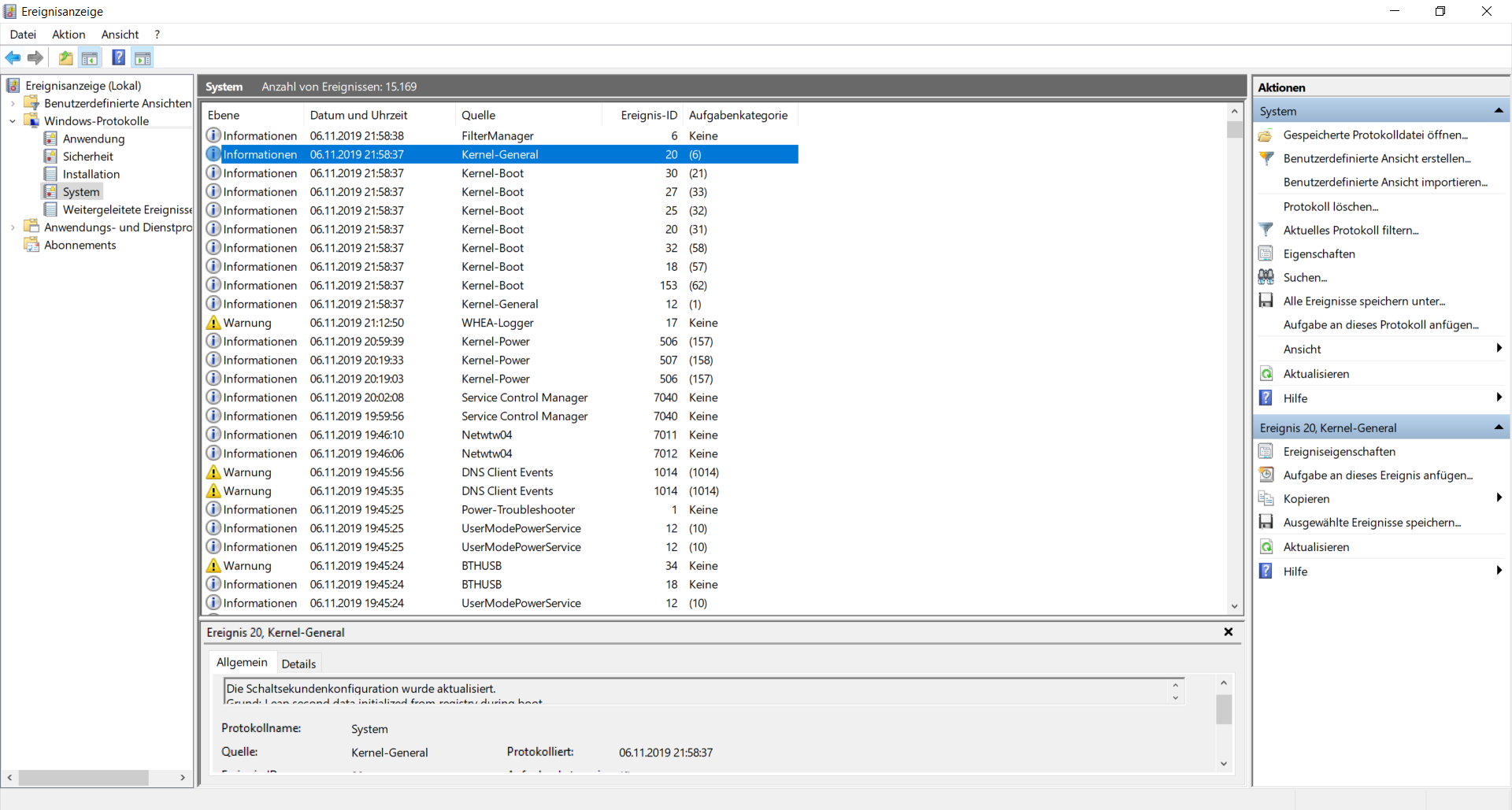This screenshot has width=1512, height=810.
Task: Click detail pane vertical scrollbar down arrow
Action: [1224, 764]
